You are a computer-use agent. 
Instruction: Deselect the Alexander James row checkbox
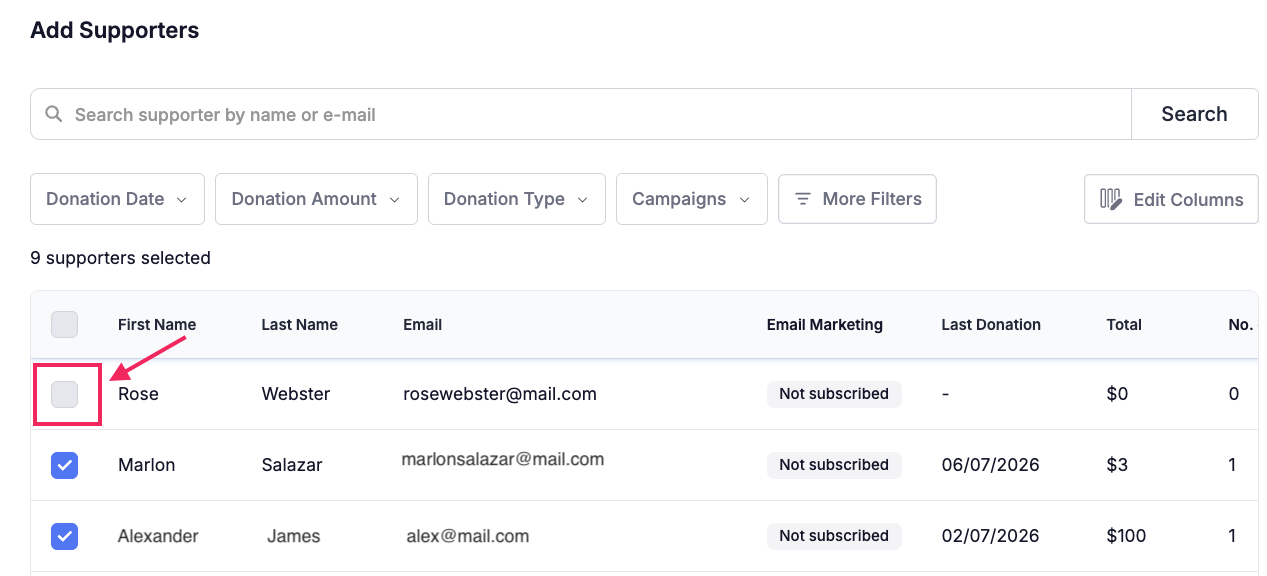(x=64, y=536)
